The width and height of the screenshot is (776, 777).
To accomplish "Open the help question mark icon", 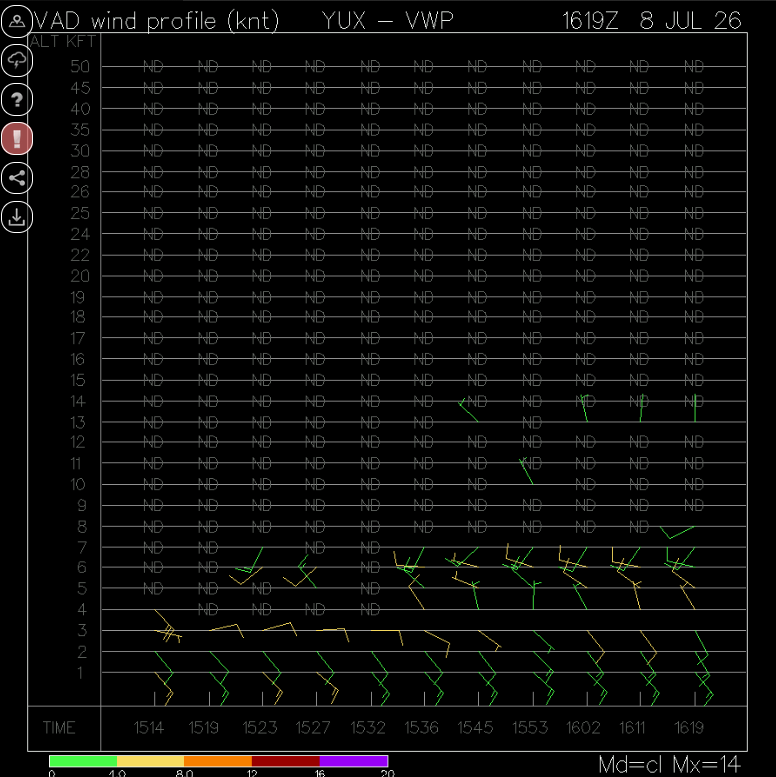I will 17,100.
